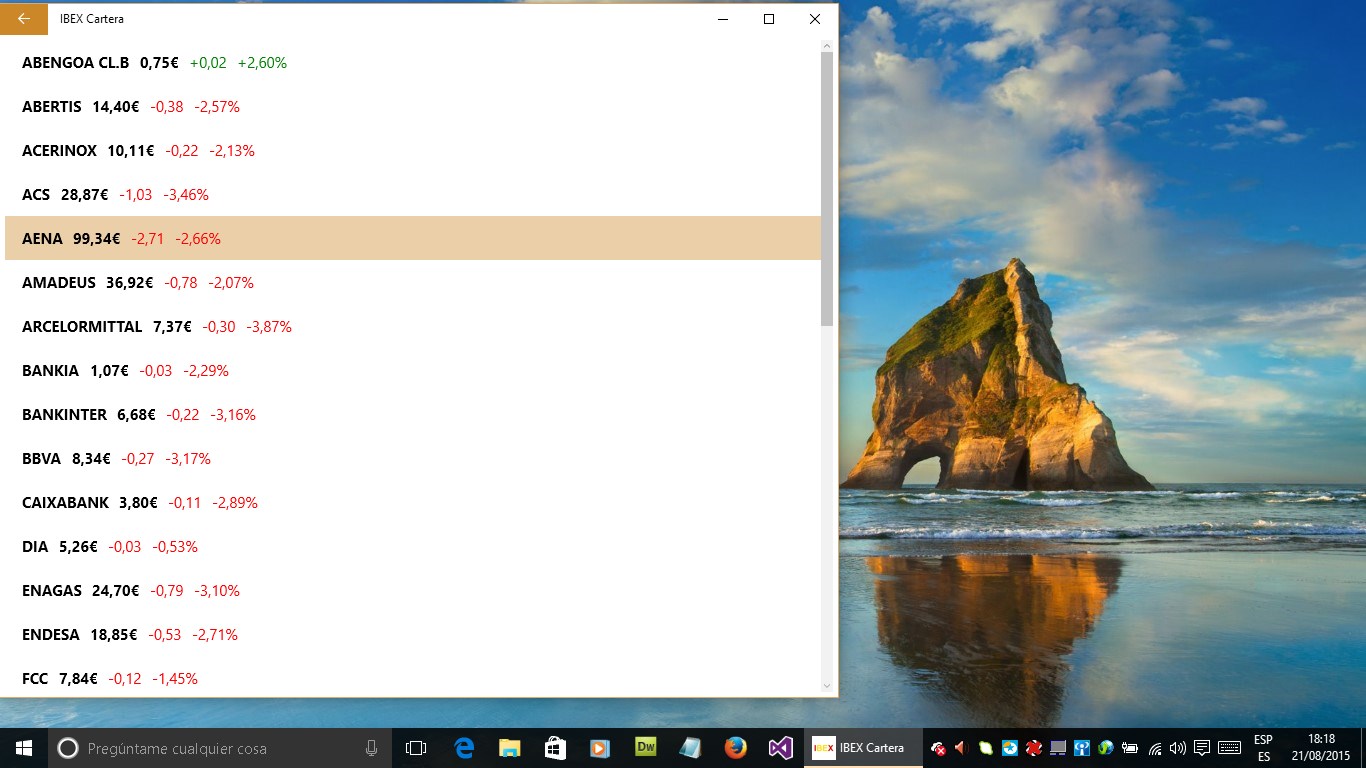Launch Dreamweaver from the taskbar
This screenshot has height=768, width=1366.
646,747
